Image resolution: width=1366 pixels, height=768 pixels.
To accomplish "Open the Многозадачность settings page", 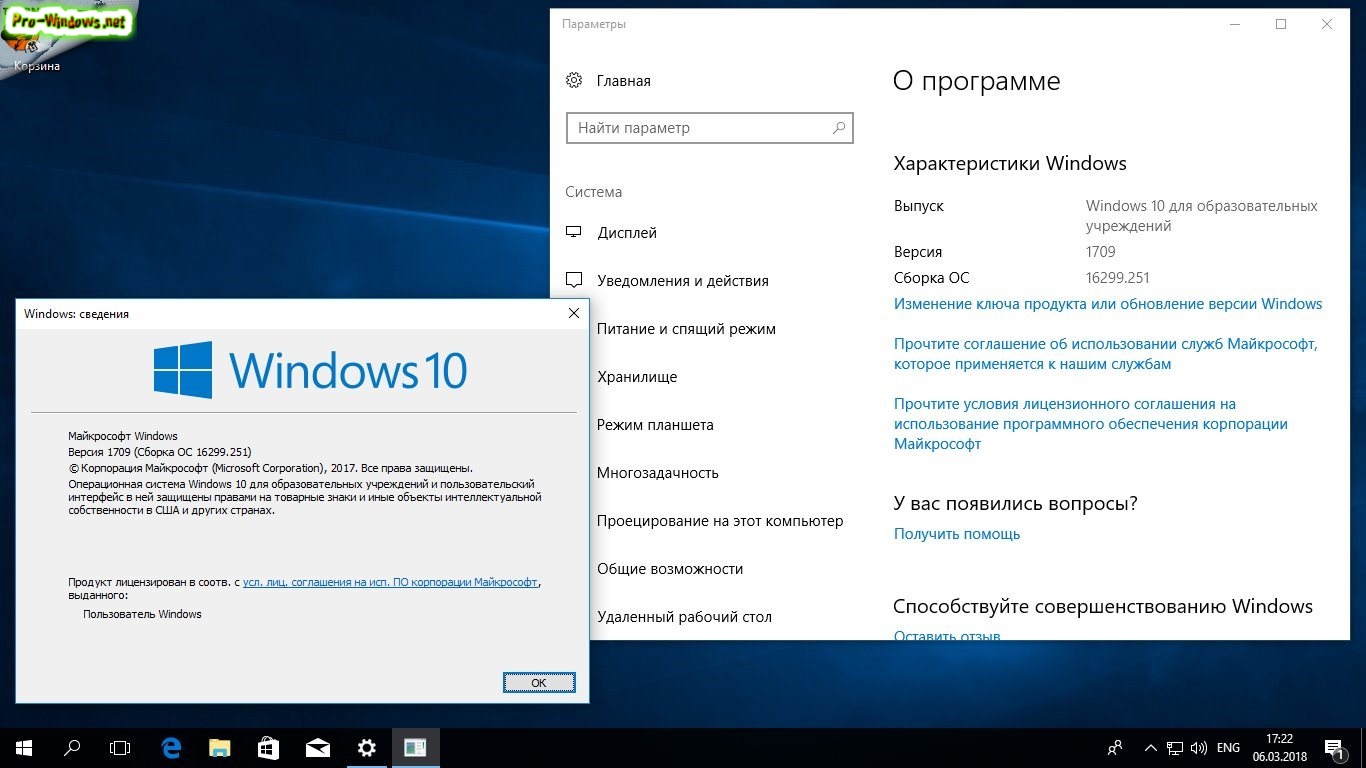I will [x=658, y=473].
